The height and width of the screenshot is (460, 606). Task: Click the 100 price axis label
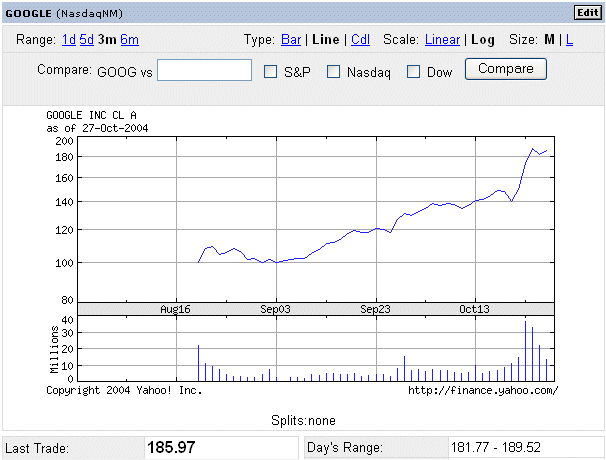64,263
